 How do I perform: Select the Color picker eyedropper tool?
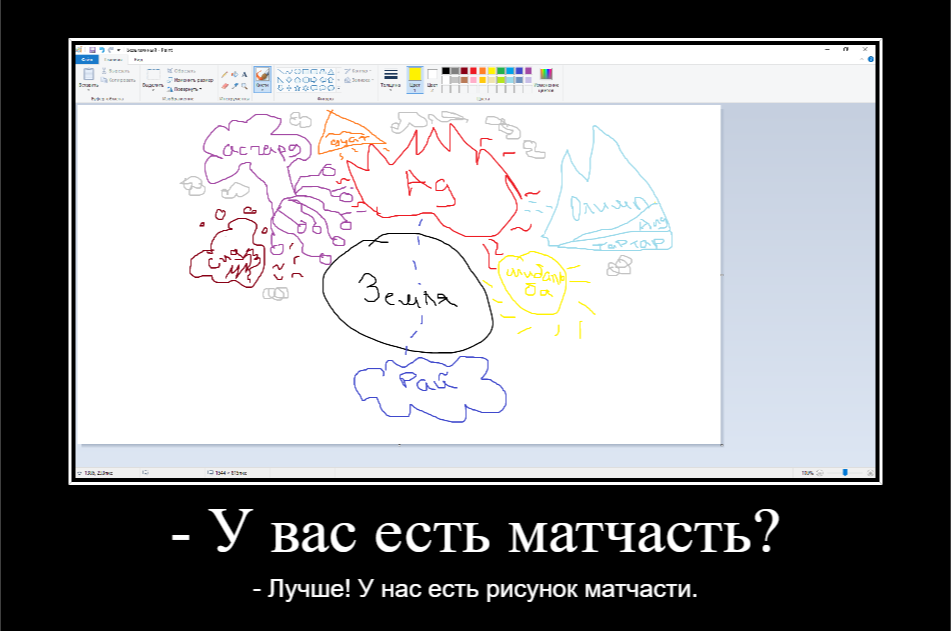(234, 86)
